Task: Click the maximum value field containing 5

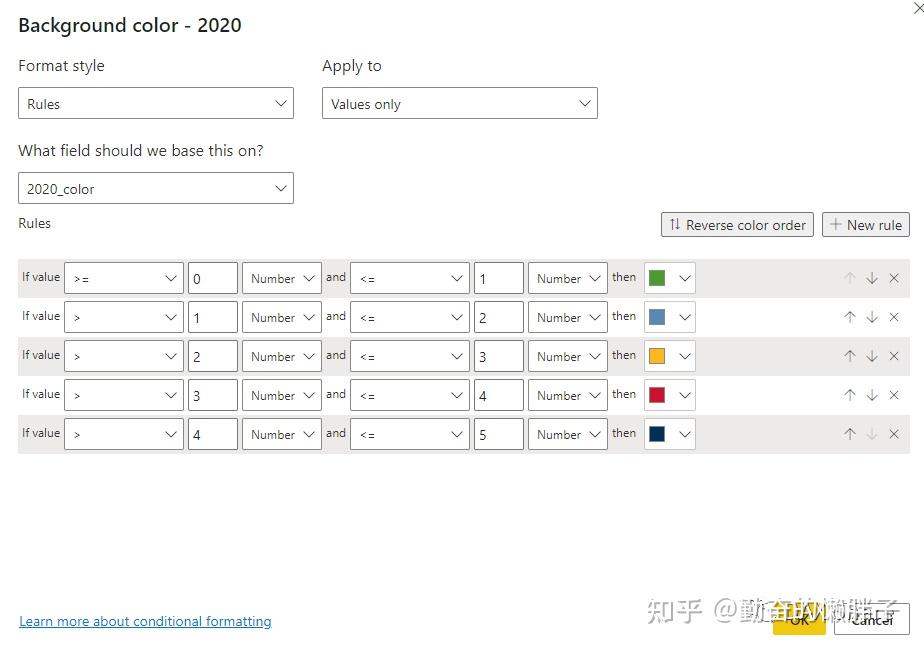Action: pos(498,434)
